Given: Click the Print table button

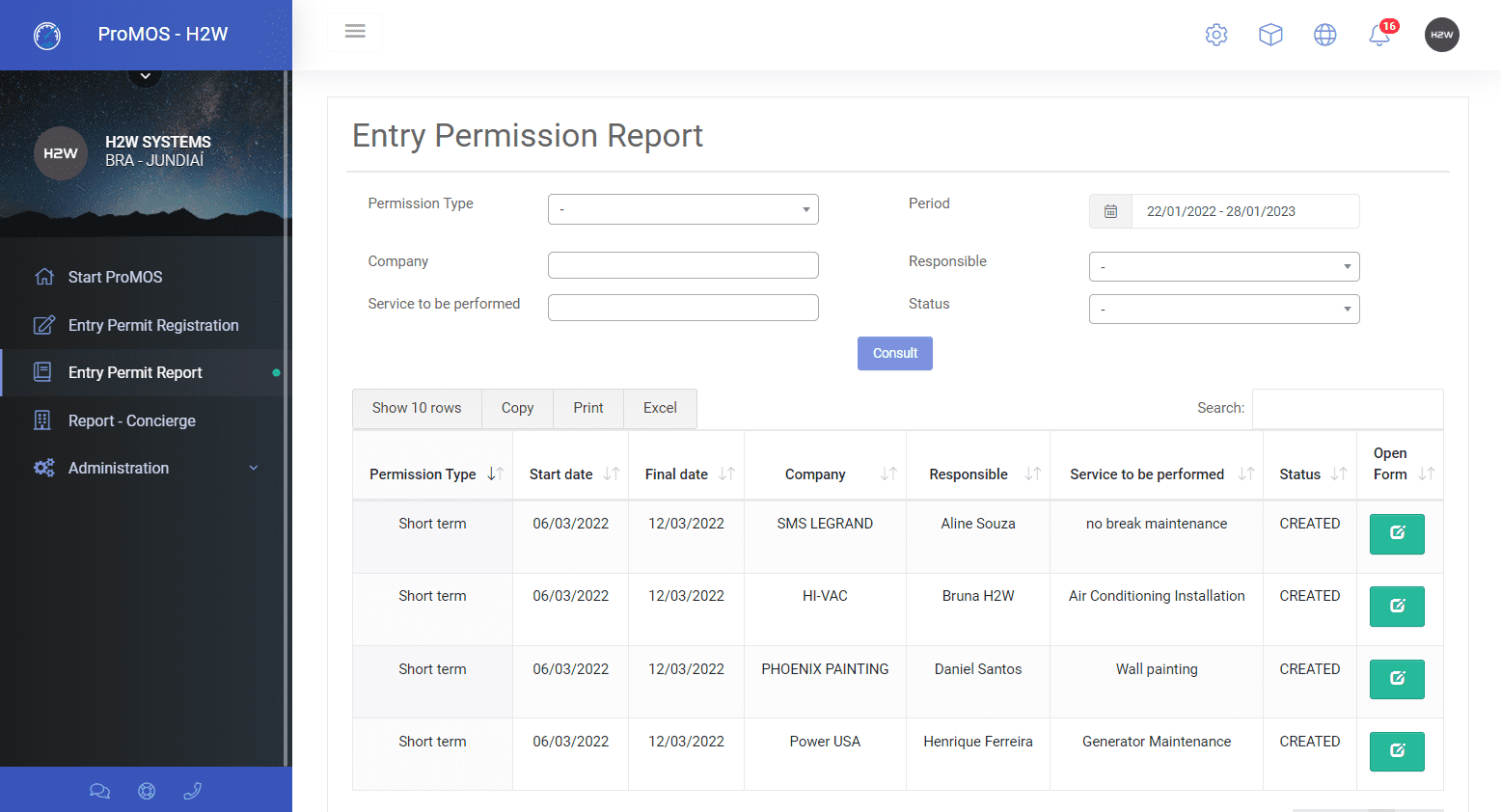Looking at the screenshot, I should pos(588,408).
